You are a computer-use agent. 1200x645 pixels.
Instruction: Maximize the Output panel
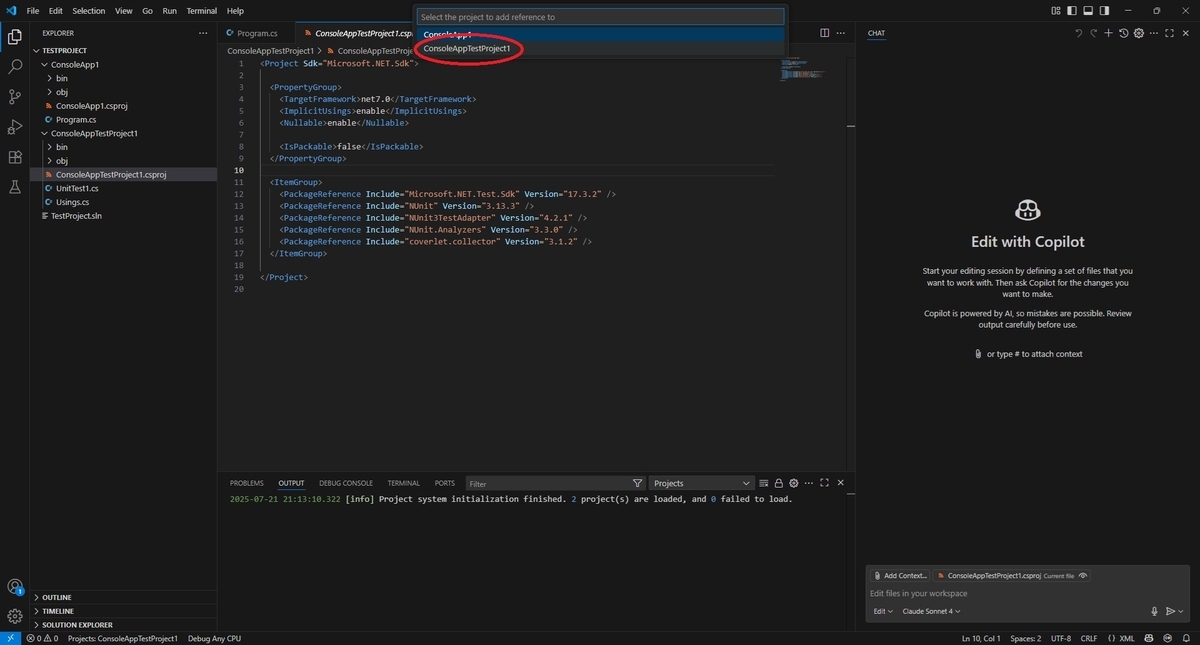coord(825,483)
